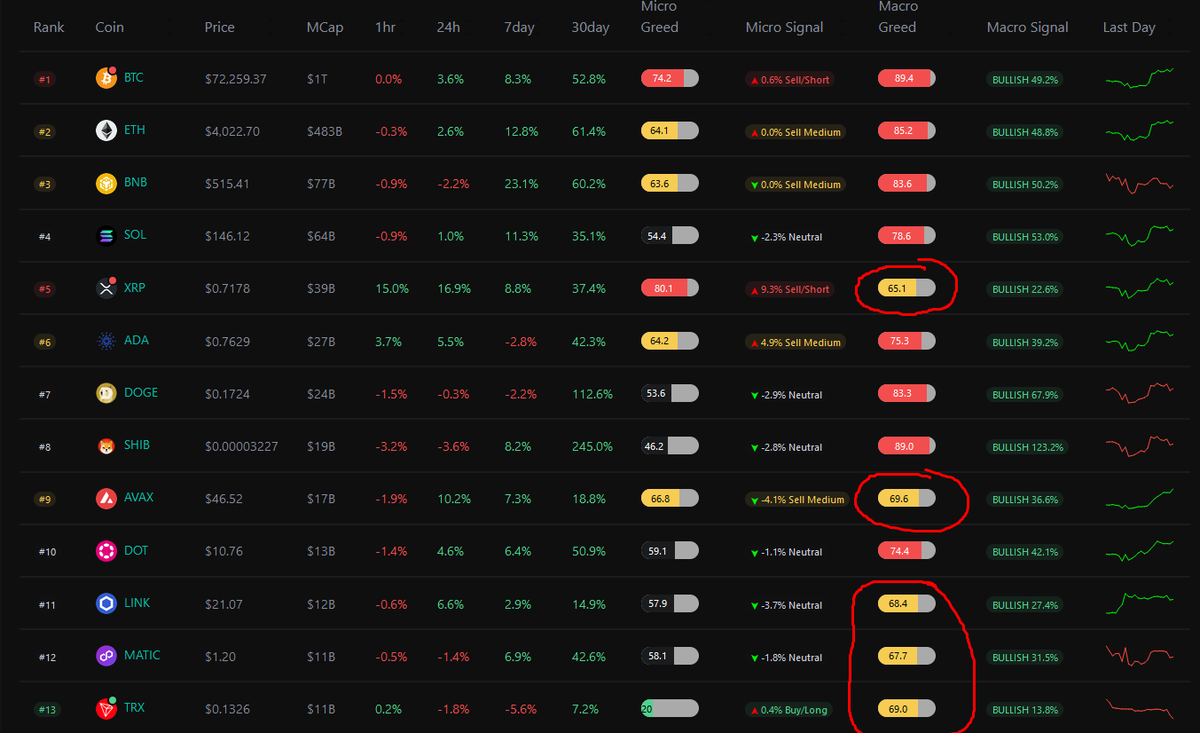The image size is (1200, 733).
Task: Click the #13 green rank badge
Action: tap(47, 709)
